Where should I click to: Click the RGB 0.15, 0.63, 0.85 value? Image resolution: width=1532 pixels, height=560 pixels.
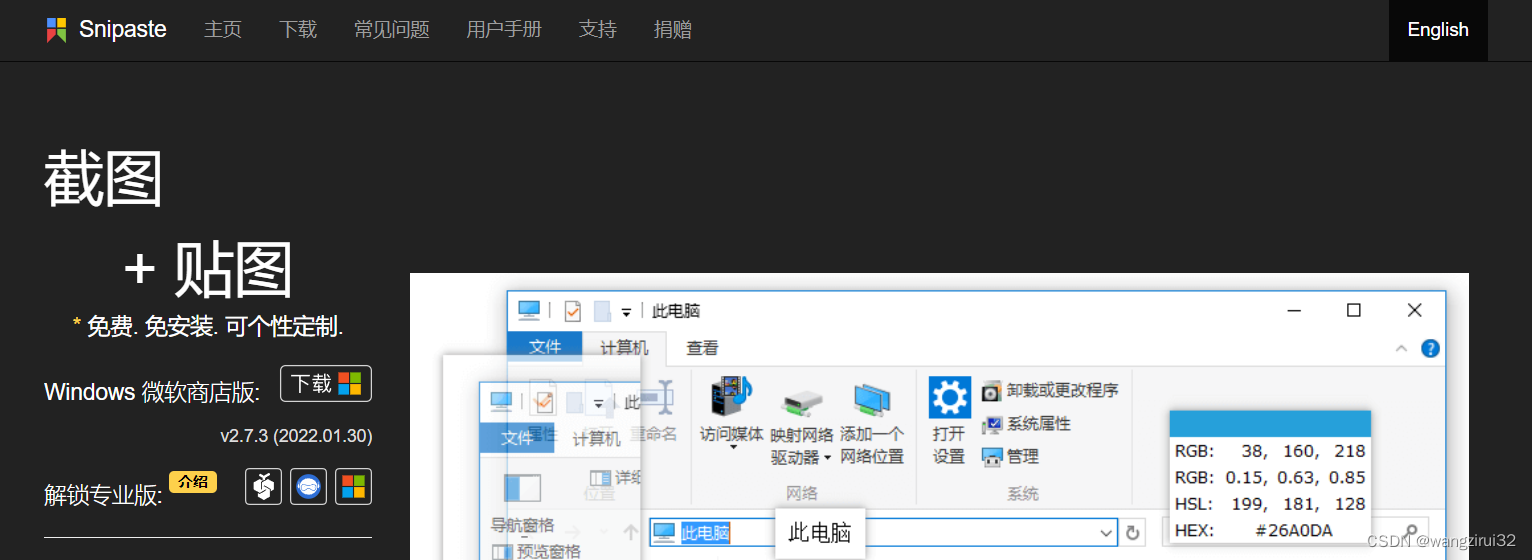click(1270, 477)
